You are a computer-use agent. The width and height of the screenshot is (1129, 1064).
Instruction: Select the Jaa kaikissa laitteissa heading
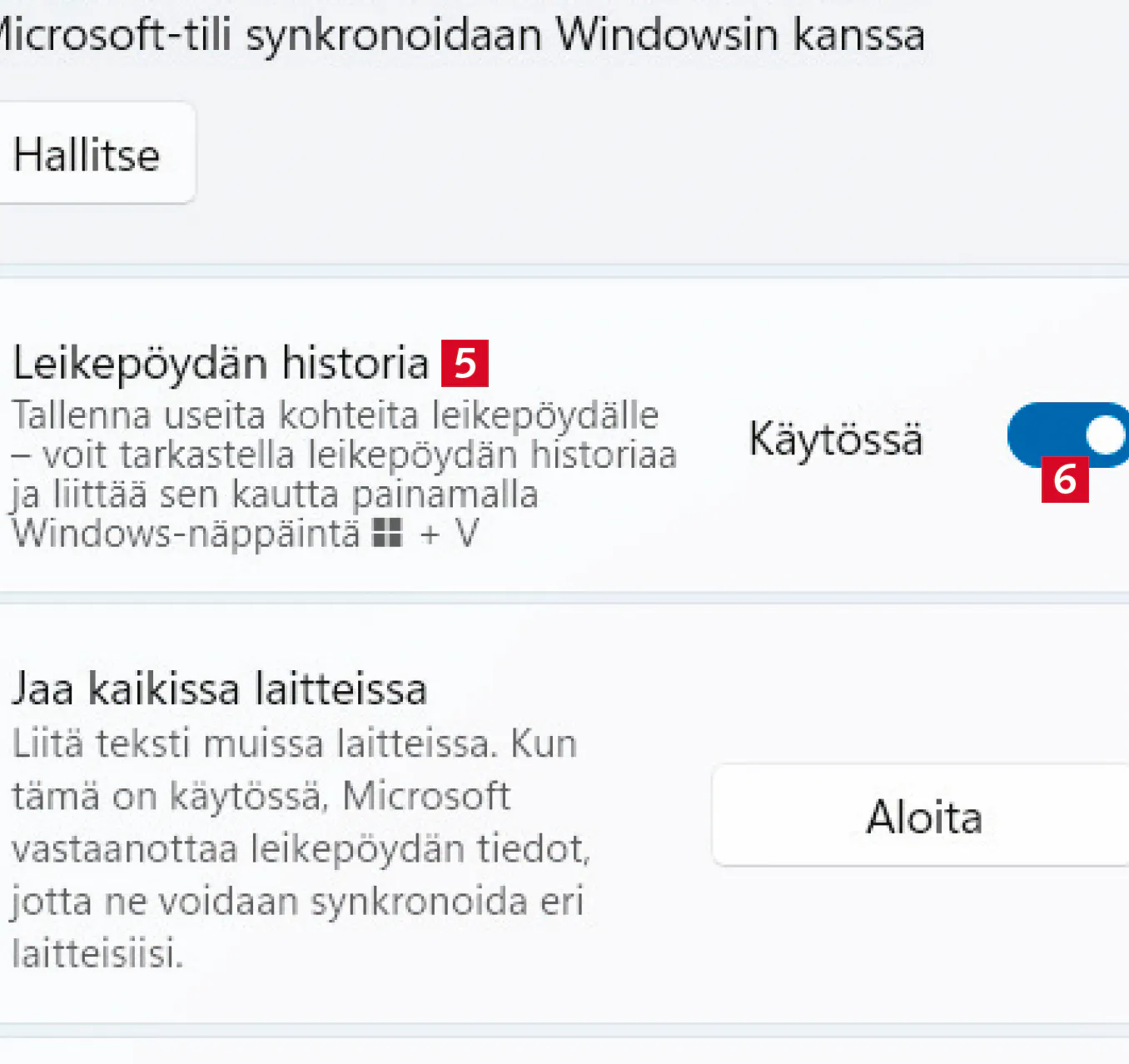pos(219,689)
